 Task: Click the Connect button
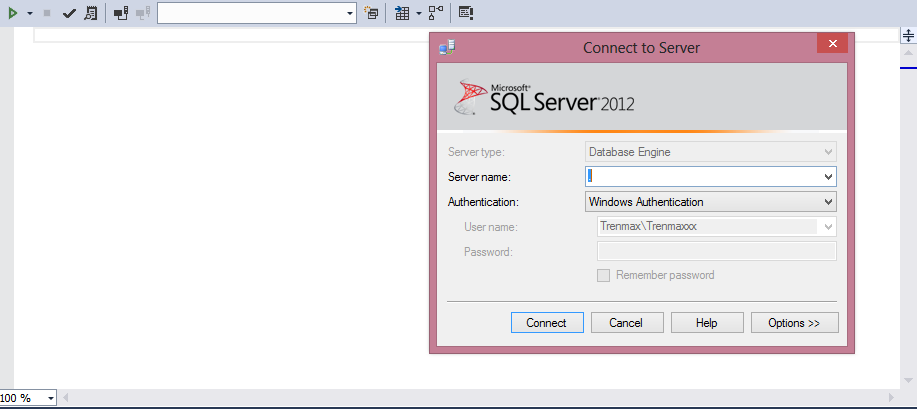547,322
